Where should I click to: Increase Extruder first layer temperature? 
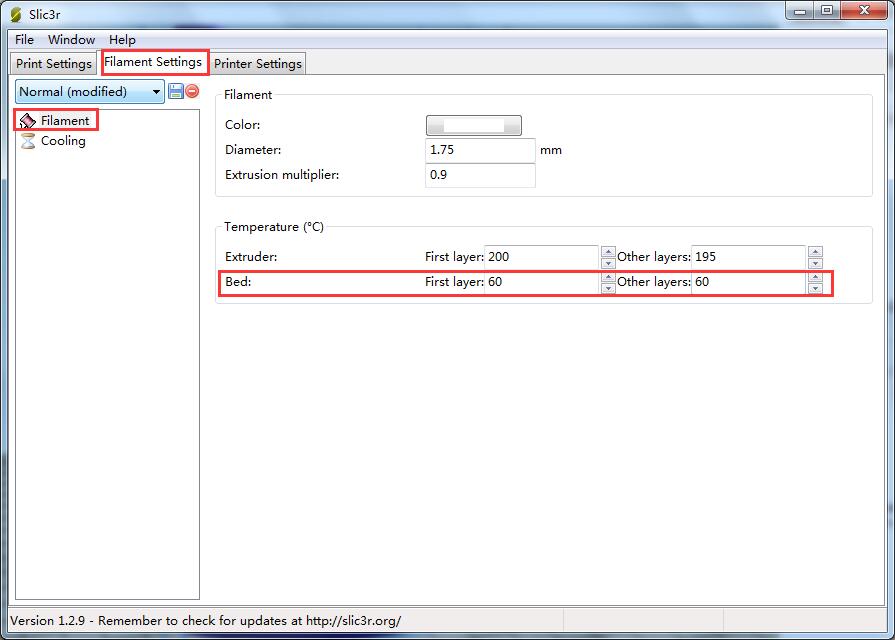pyautogui.click(x=608, y=252)
